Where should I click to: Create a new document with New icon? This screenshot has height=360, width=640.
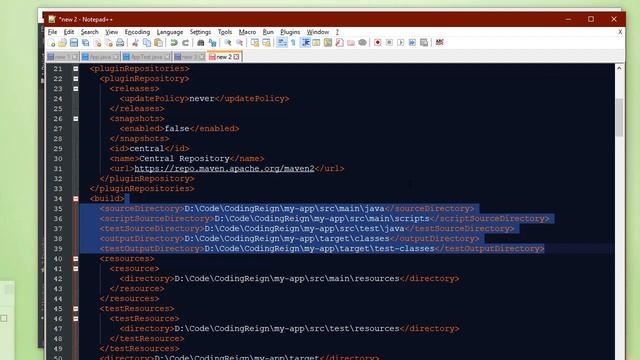(51, 43)
